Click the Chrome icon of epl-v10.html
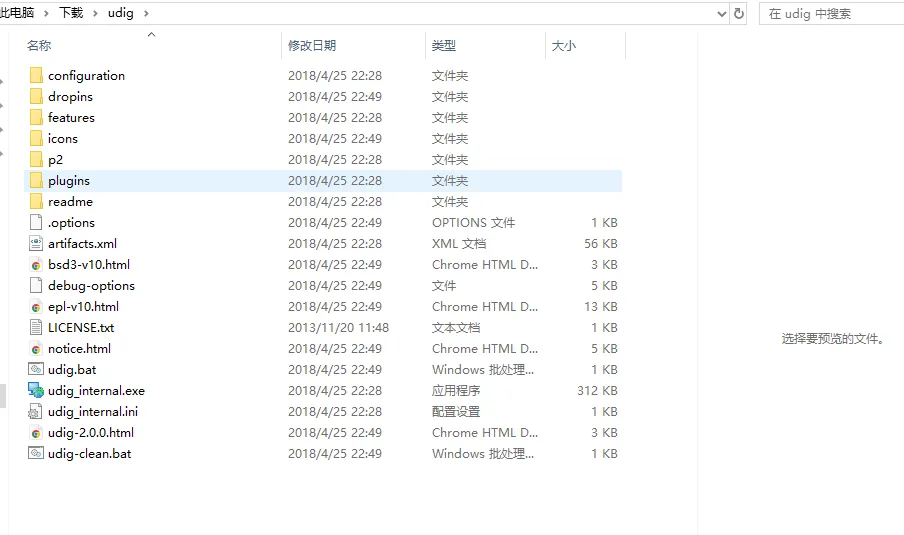The height and width of the screenshot is (535, 904). coord(36,307)
